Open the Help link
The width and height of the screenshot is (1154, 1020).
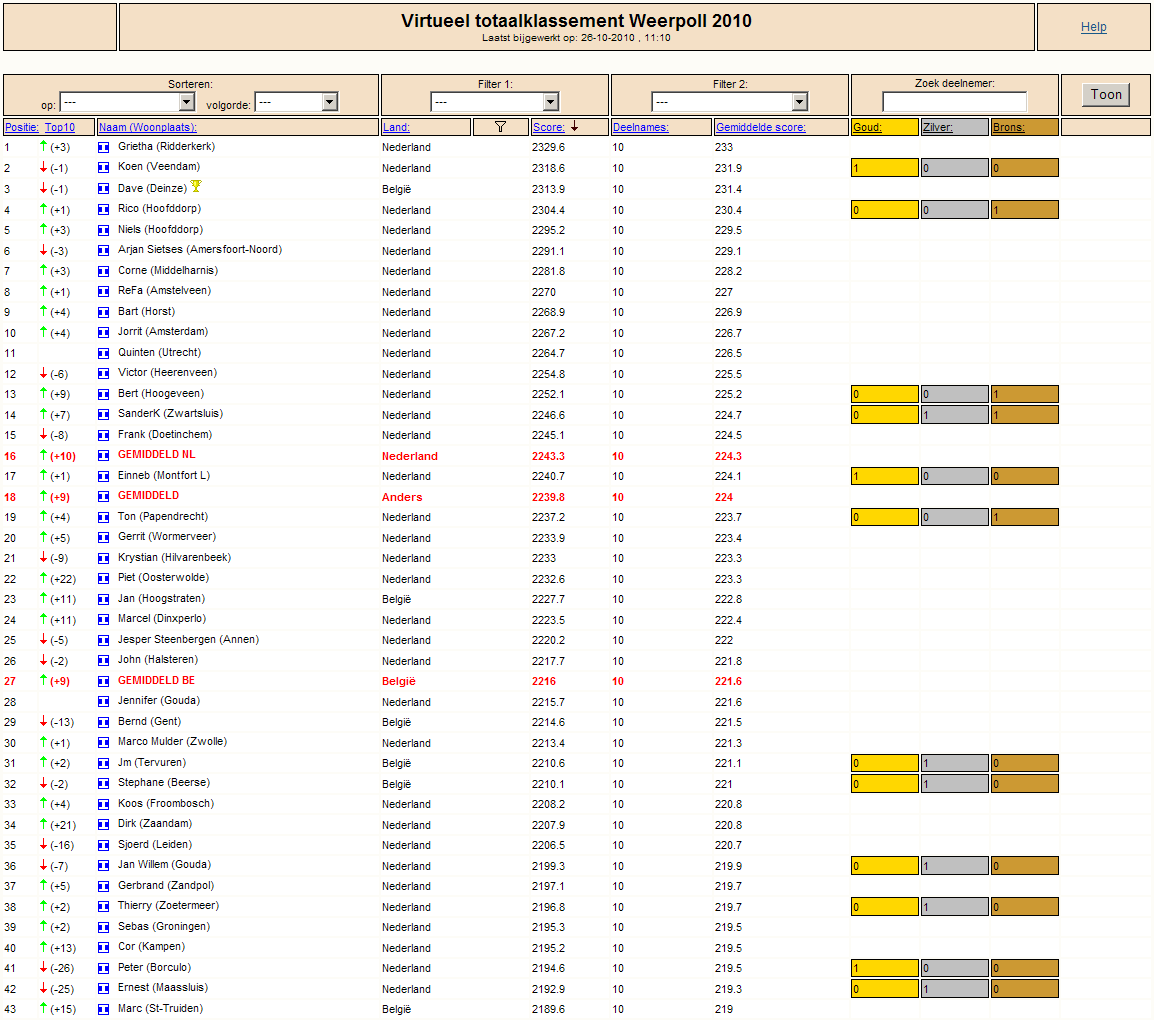(x=1094, y=27)
